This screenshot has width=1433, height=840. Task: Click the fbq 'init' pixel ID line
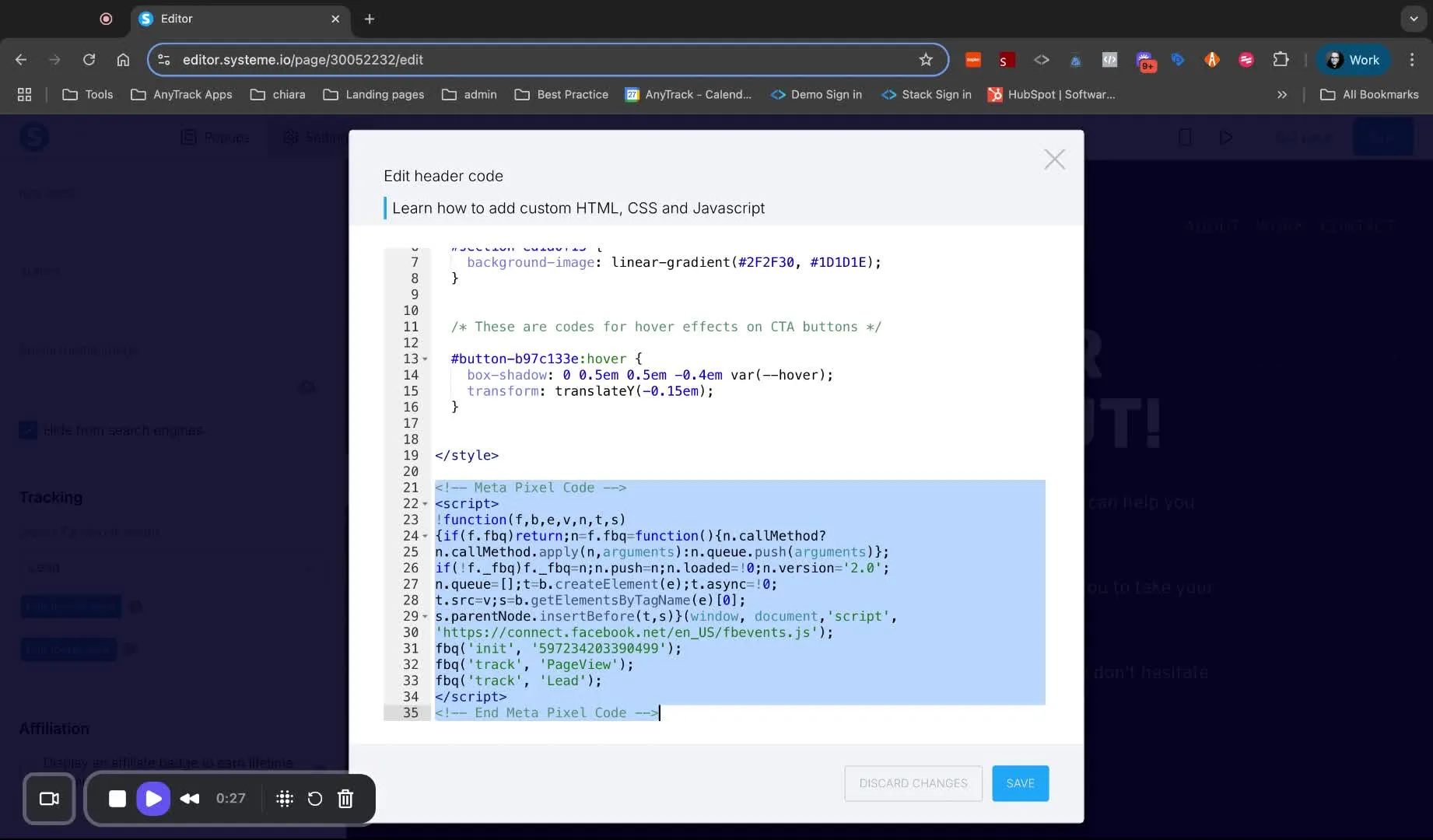(x=558, y=649)
